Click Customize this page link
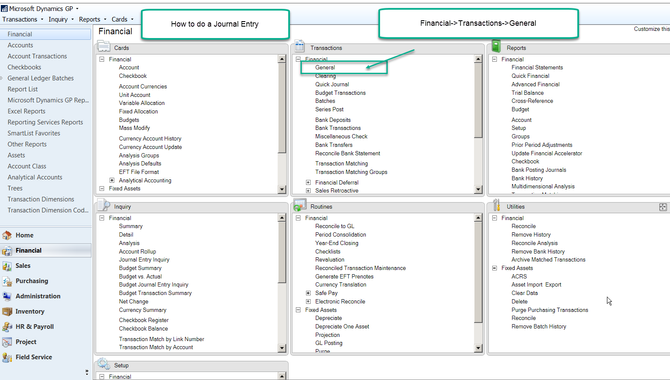Image resolution: width=670 pixels, height=380 pixels. click(652, 29)
